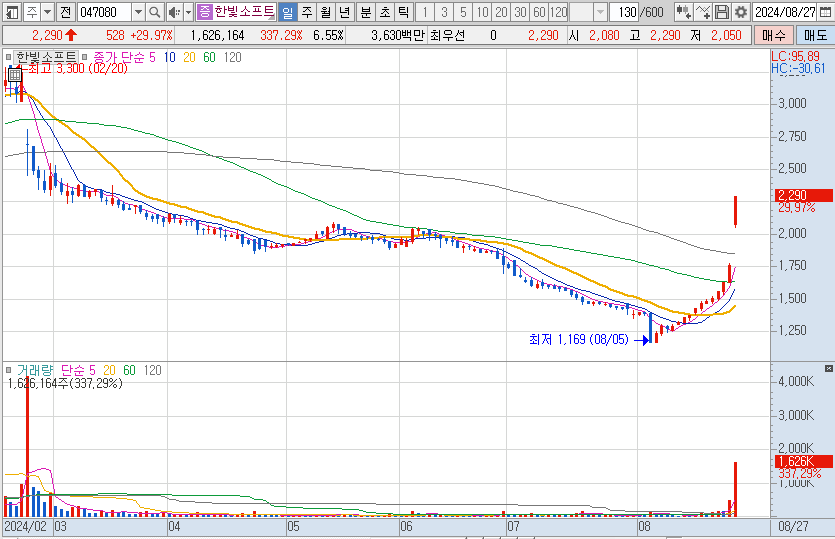Select the 틱 tick chart period
The image size is (835, 539).
(404, 12)
